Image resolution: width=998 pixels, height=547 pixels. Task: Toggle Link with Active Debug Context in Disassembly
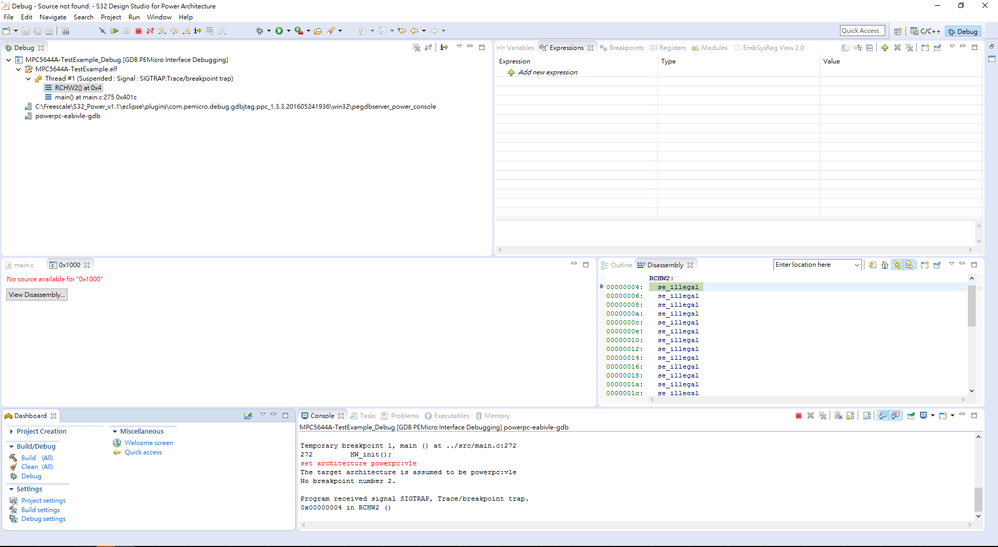[x=897, y=265]
